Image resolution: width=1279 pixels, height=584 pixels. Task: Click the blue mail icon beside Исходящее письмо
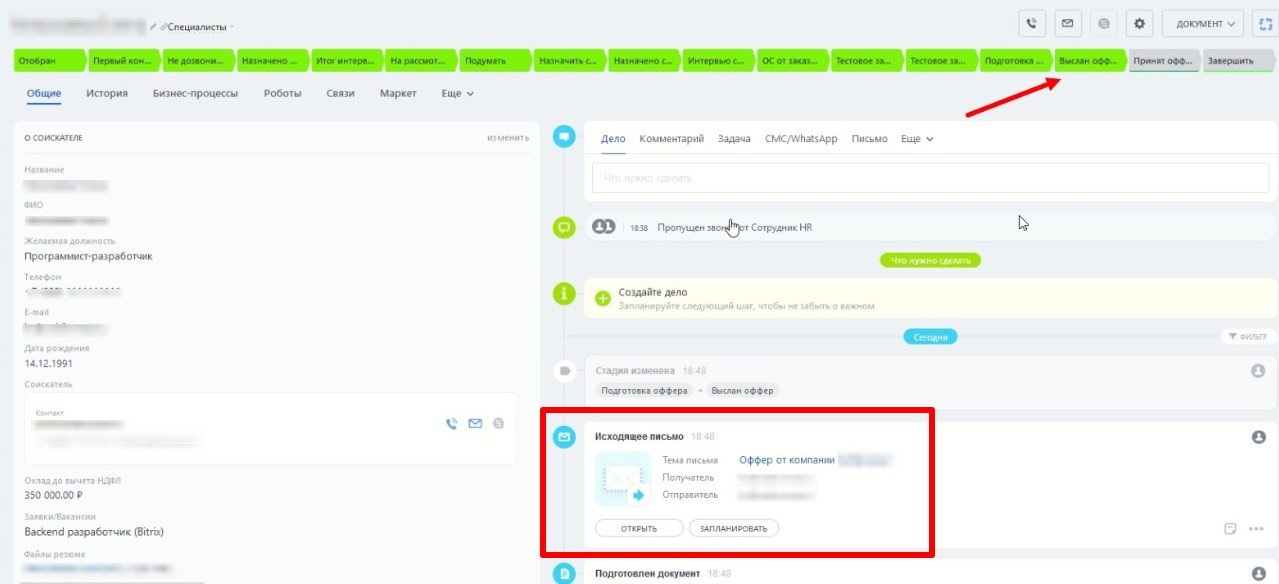564,437
